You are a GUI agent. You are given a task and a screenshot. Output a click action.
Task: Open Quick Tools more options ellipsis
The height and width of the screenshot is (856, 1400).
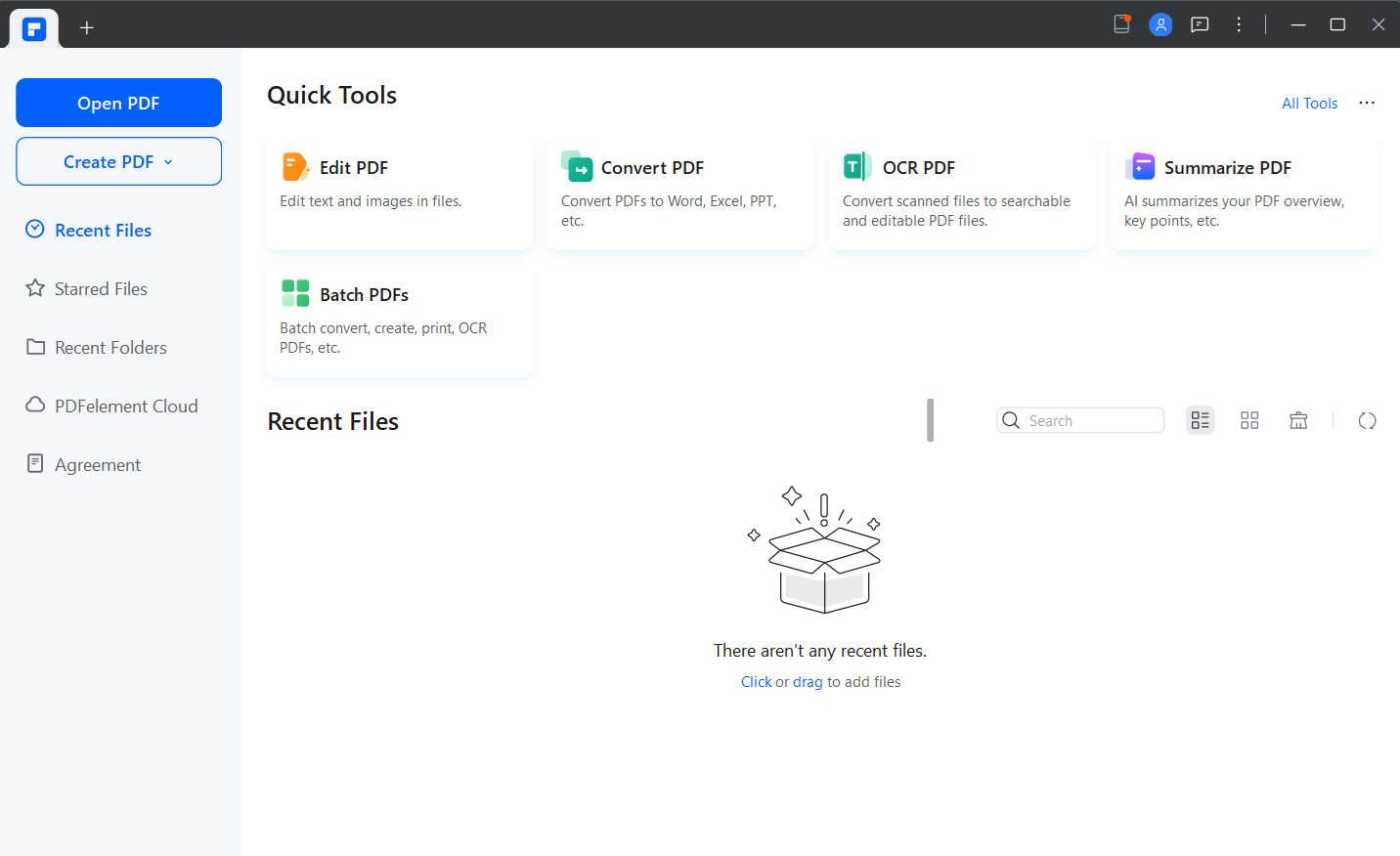tap(1367, 103)
